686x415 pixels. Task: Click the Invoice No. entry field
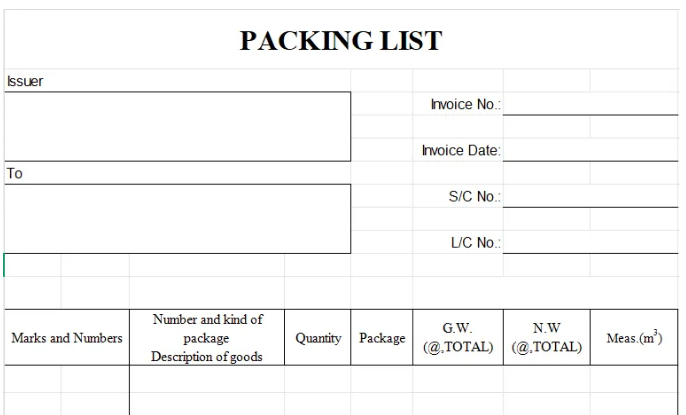coord(590,104)
